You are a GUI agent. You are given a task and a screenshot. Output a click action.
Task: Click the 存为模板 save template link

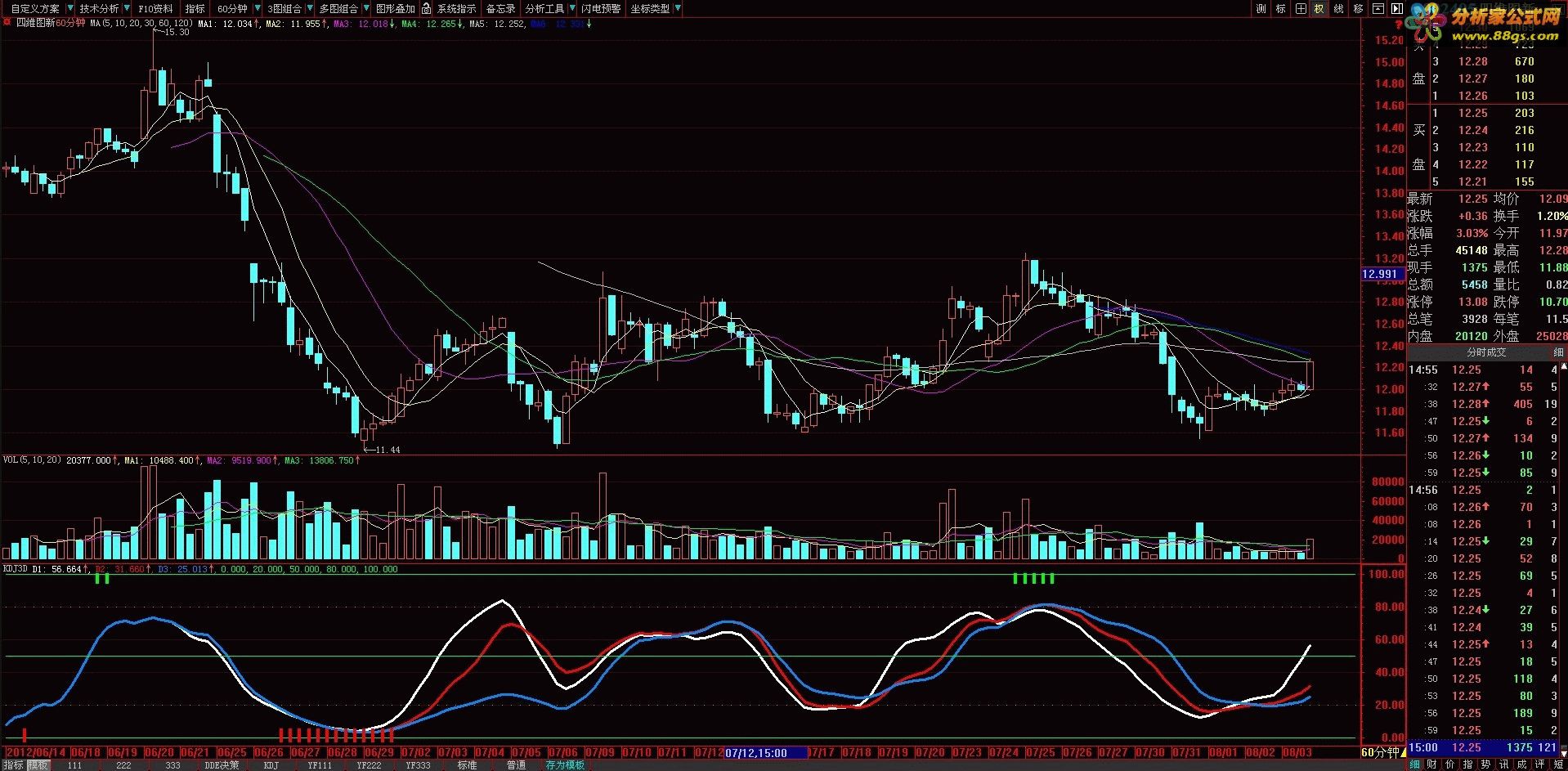(565, 765)
